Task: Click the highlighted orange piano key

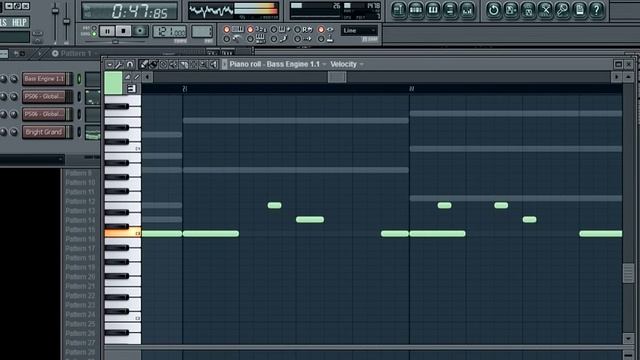Action: (x=123, y=233)
